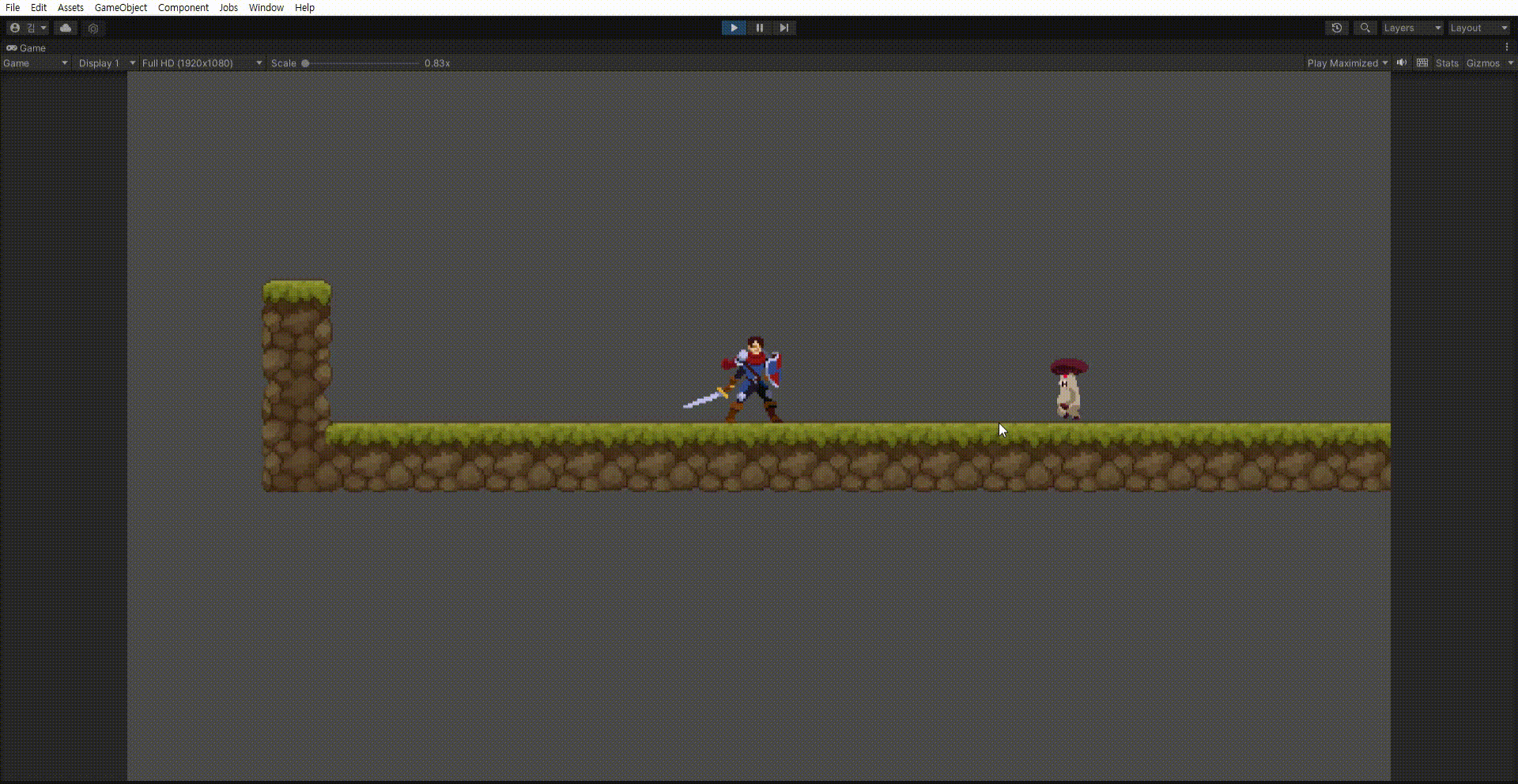This screenshot has height=784, width=1518.
Task: Adjust the Scale slider handle
Action: (x=305, y=63)
